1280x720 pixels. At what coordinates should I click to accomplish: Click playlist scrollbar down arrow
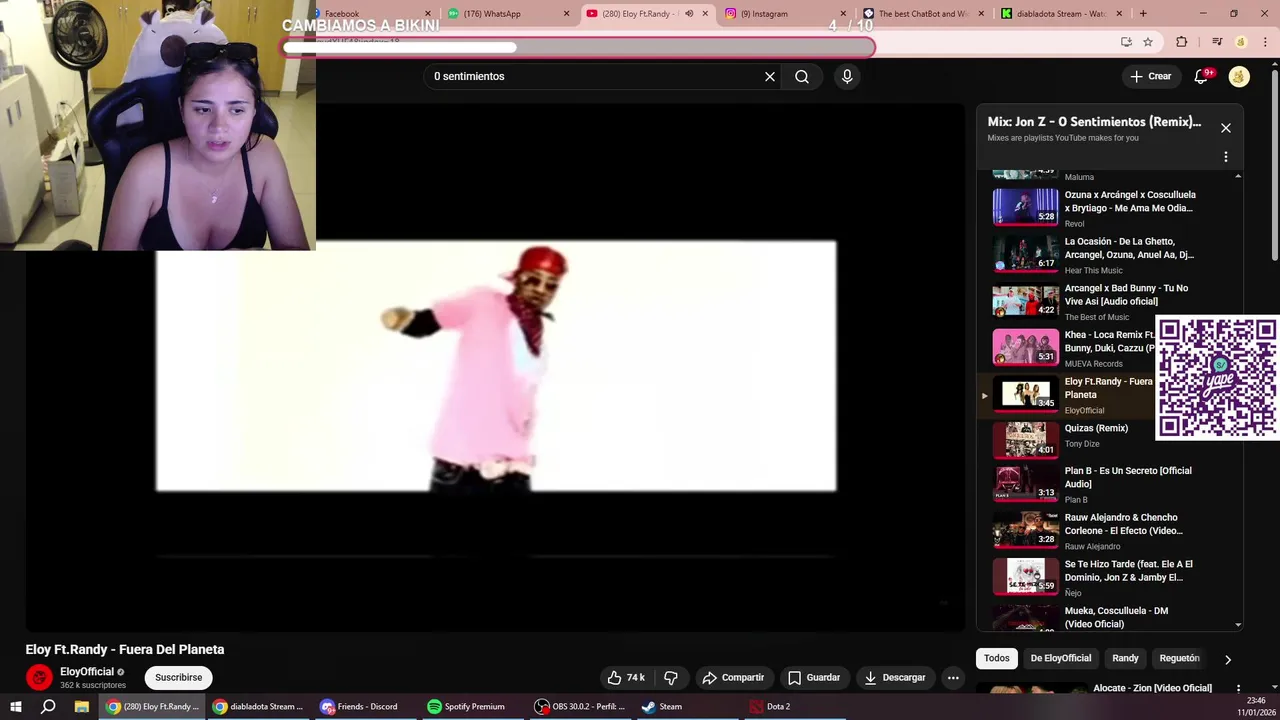[1238, 625]
